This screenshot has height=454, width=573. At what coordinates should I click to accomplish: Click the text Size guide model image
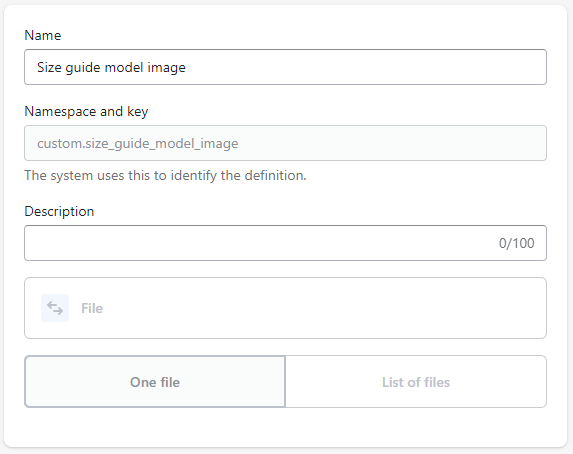click(x=111, y=68)
